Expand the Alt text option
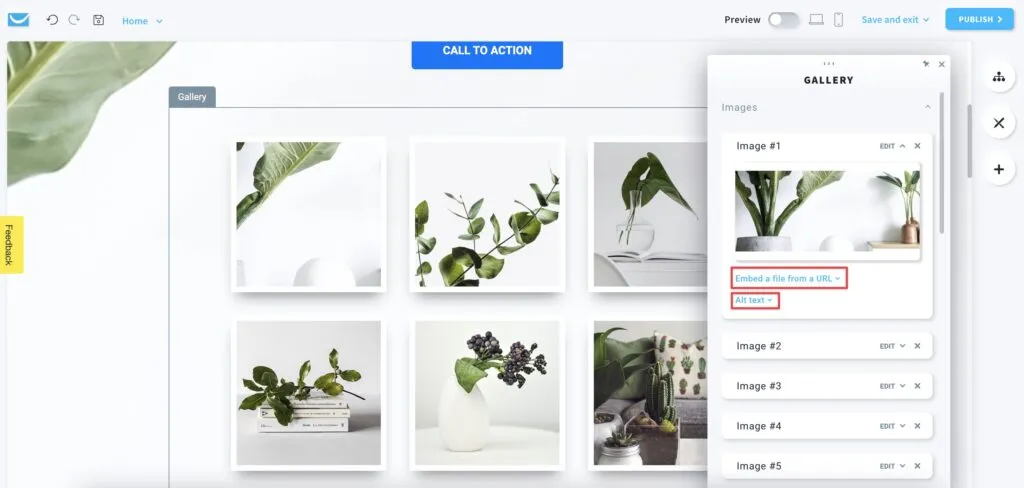The width and height of the screenshot is (1024, 488). [x=754, y=301]
